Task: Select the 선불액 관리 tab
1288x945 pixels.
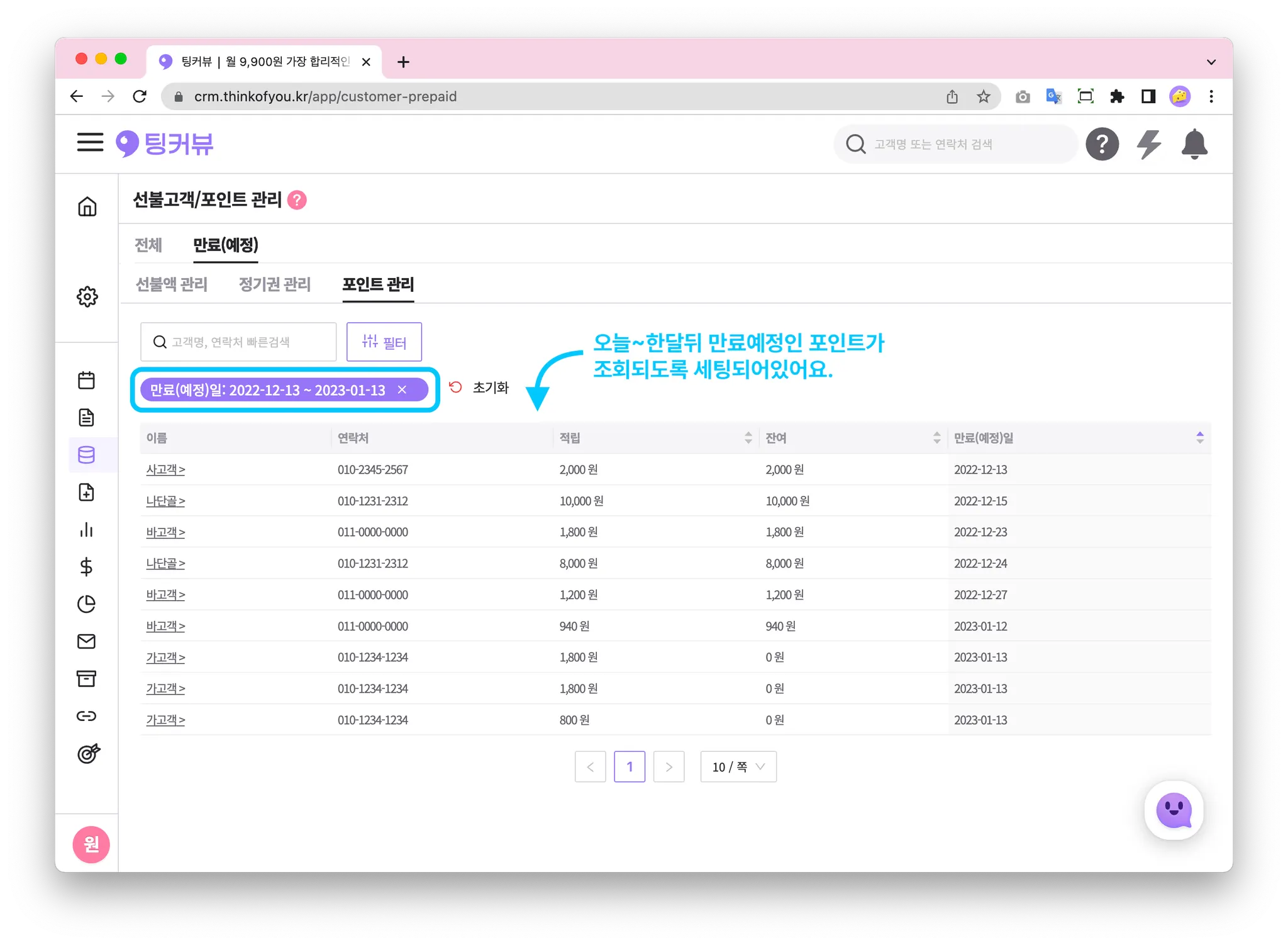Action: coord(172,284)
